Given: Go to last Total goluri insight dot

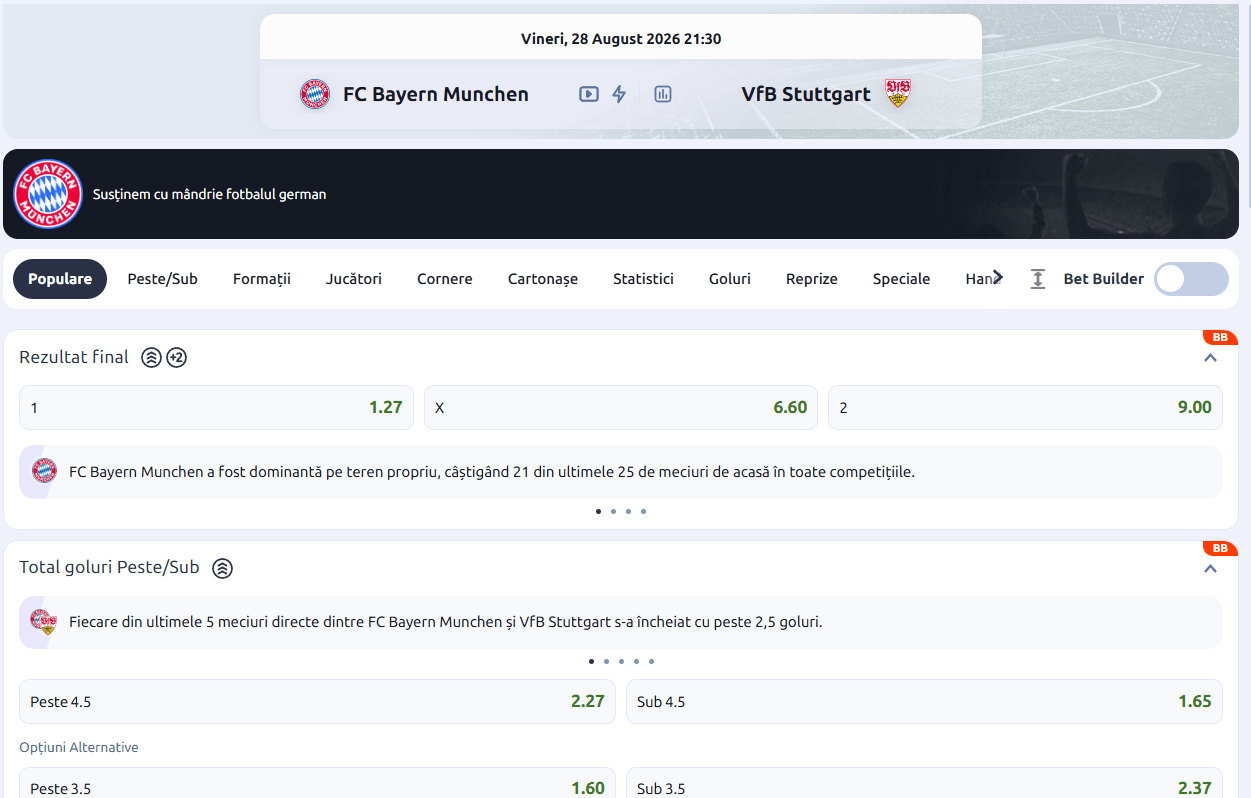Looking at the screenshot, I should pyautogui.click(x=651, y=661).
